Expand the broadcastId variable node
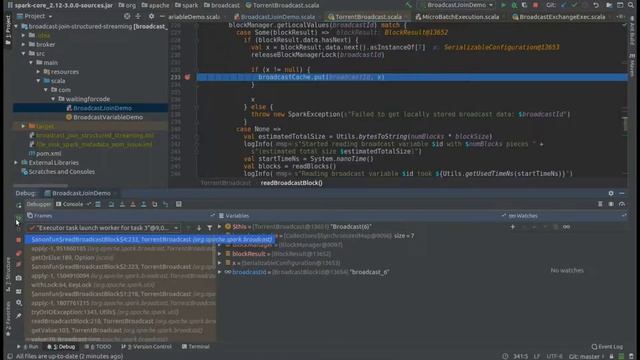Viewport: 640px width, 360px height. coord(220,272)
